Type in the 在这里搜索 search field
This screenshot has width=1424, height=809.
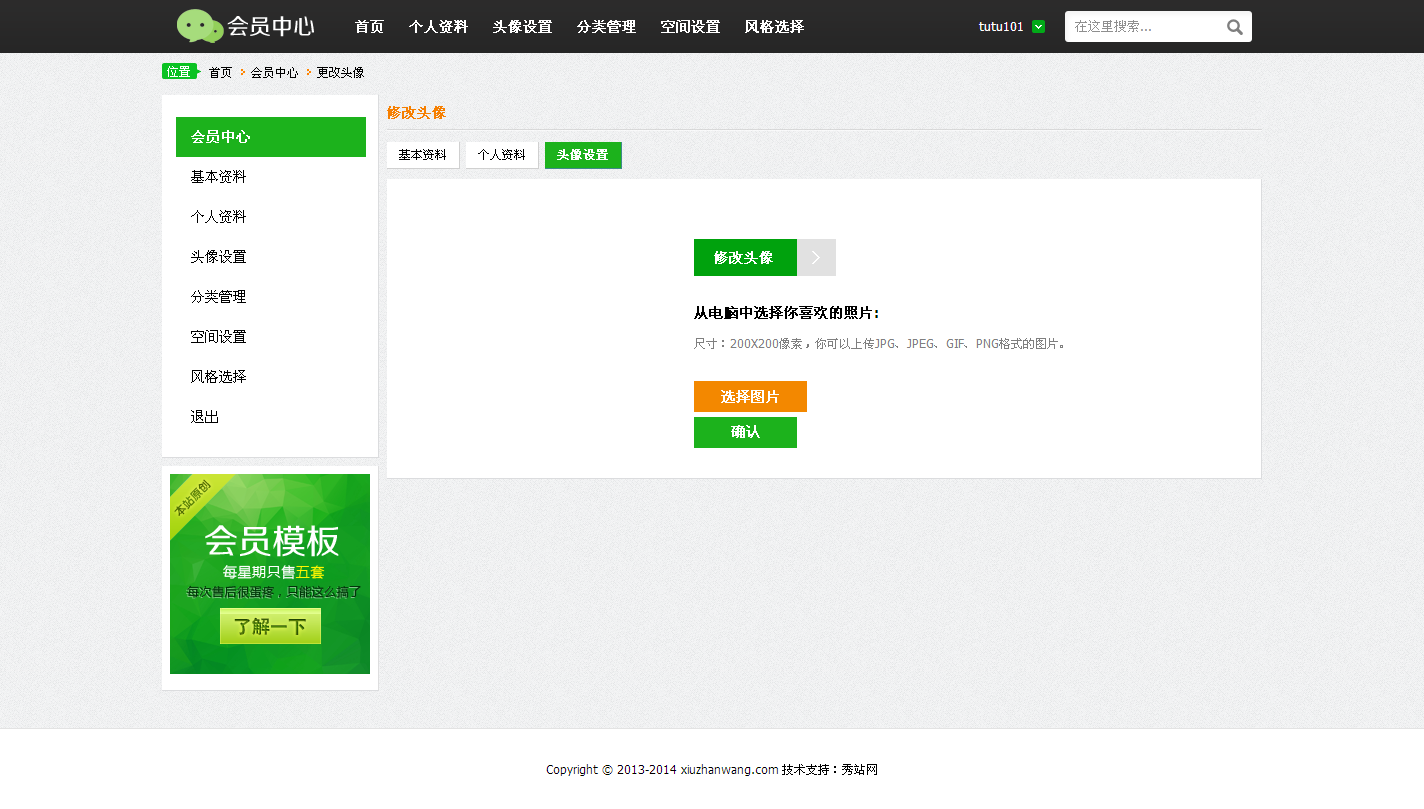1145,27
